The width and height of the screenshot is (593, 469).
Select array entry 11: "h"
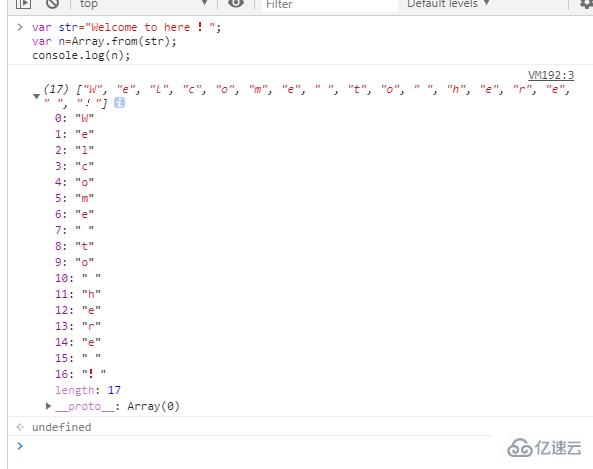78,294
